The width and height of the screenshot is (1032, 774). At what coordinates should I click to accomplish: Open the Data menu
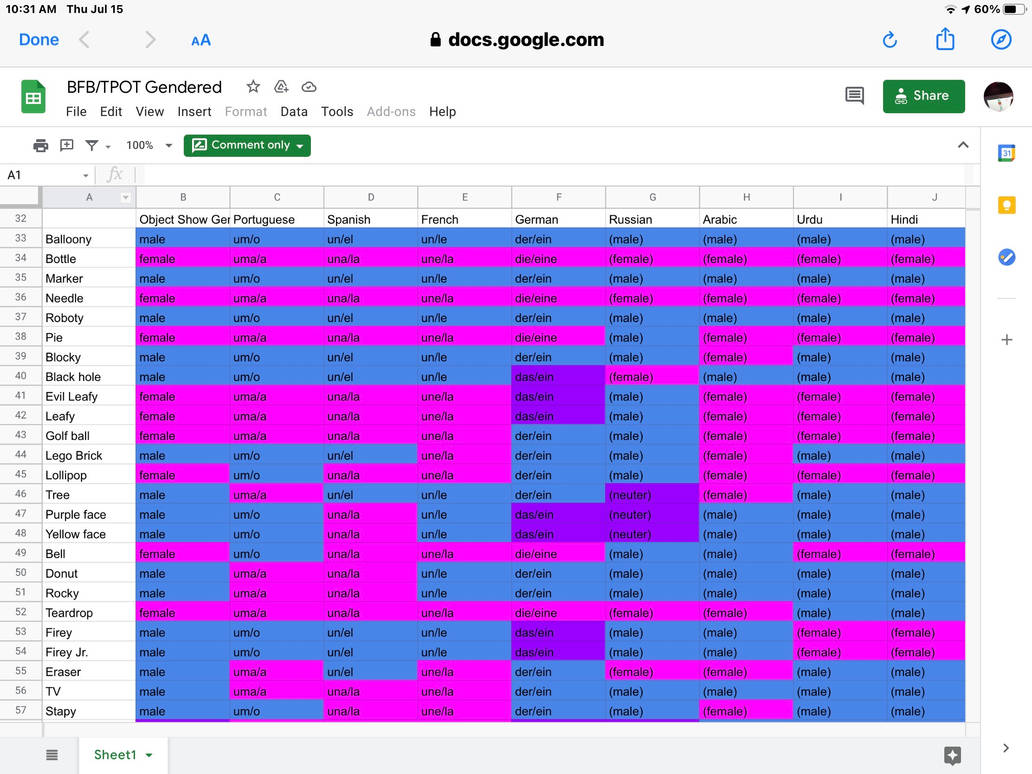pos(294,112)
